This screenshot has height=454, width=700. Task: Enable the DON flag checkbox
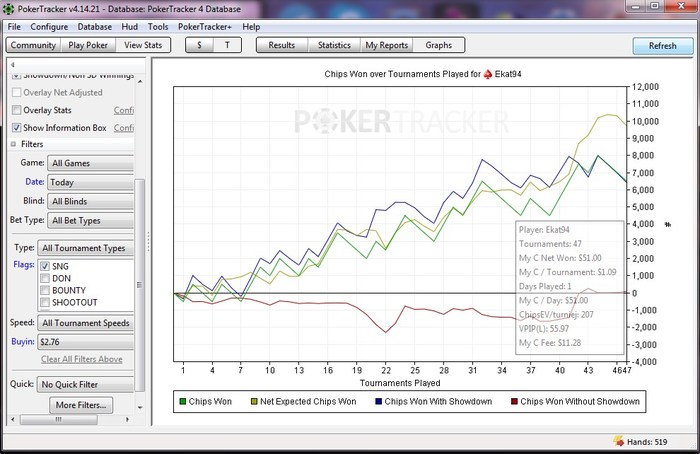pyautogui.click(x=45, y=279)
